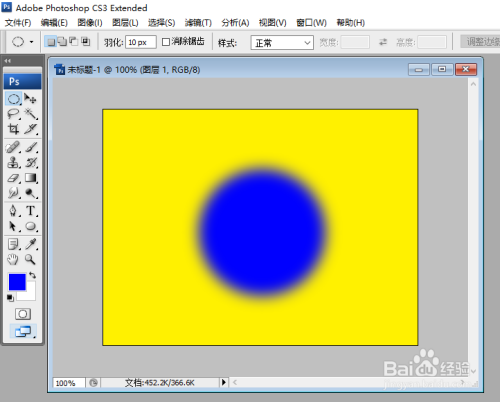This screenshot has height=402, width=500.
Task: Select the Ellipse shape tool
Action: click(x=31, y=226)
